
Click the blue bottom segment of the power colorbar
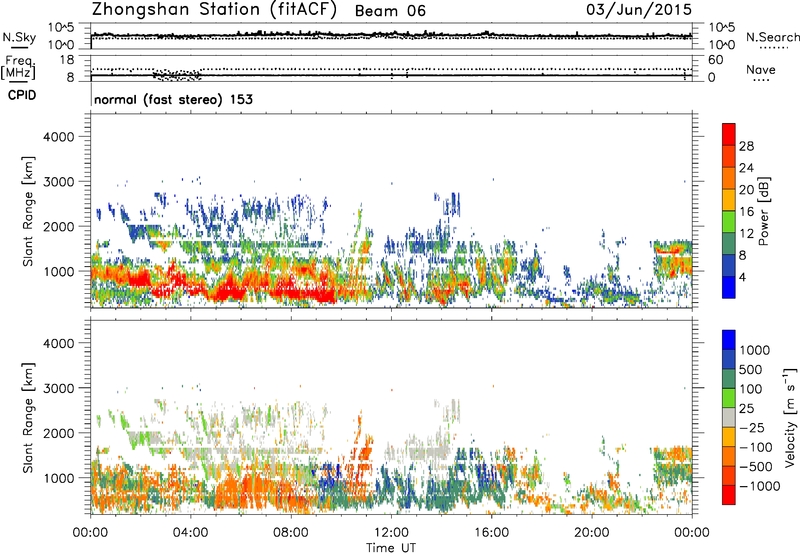click(729, 287)
